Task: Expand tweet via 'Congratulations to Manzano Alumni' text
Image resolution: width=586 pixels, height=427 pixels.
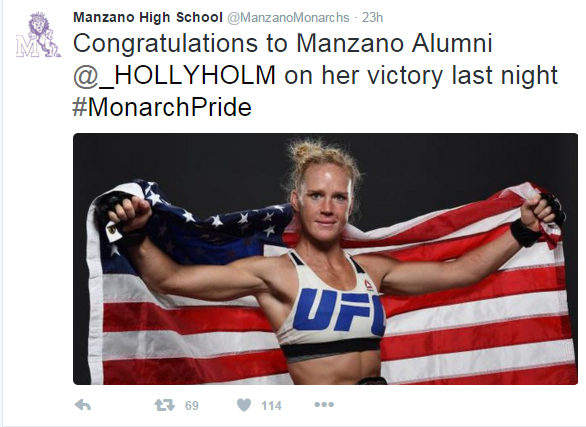Action: 283,43
